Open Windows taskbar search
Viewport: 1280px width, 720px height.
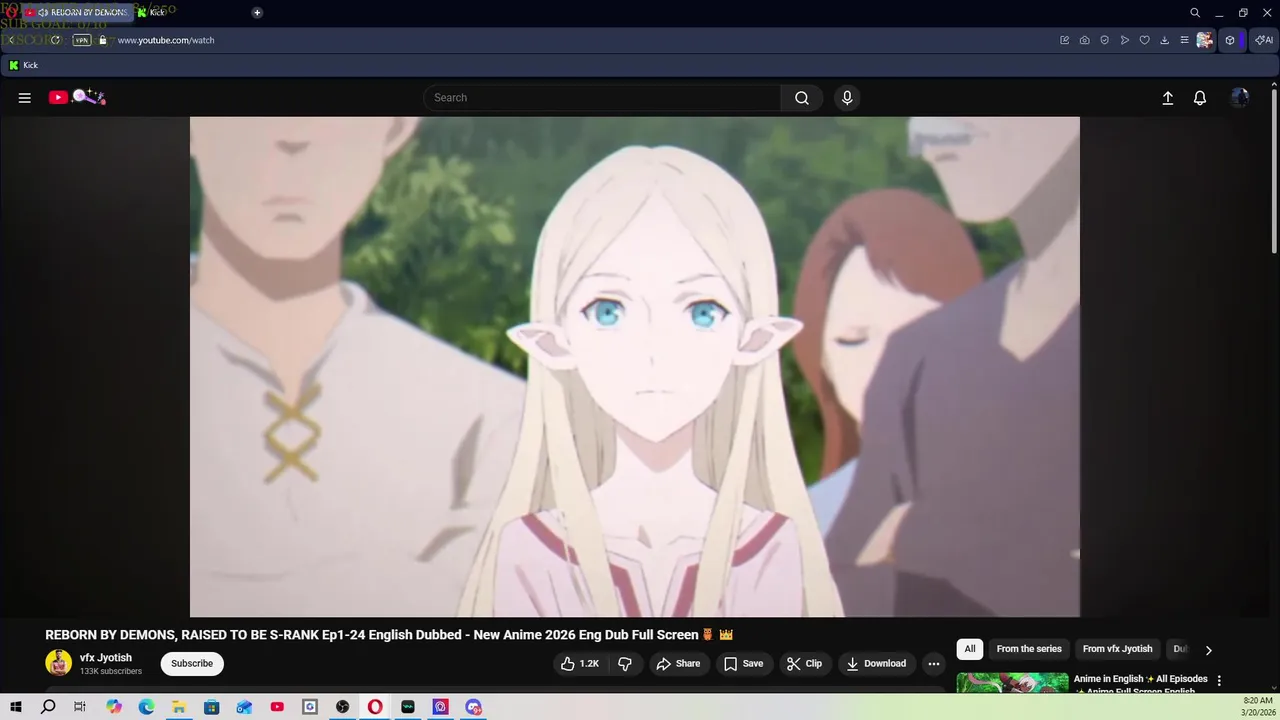point(48,707)
